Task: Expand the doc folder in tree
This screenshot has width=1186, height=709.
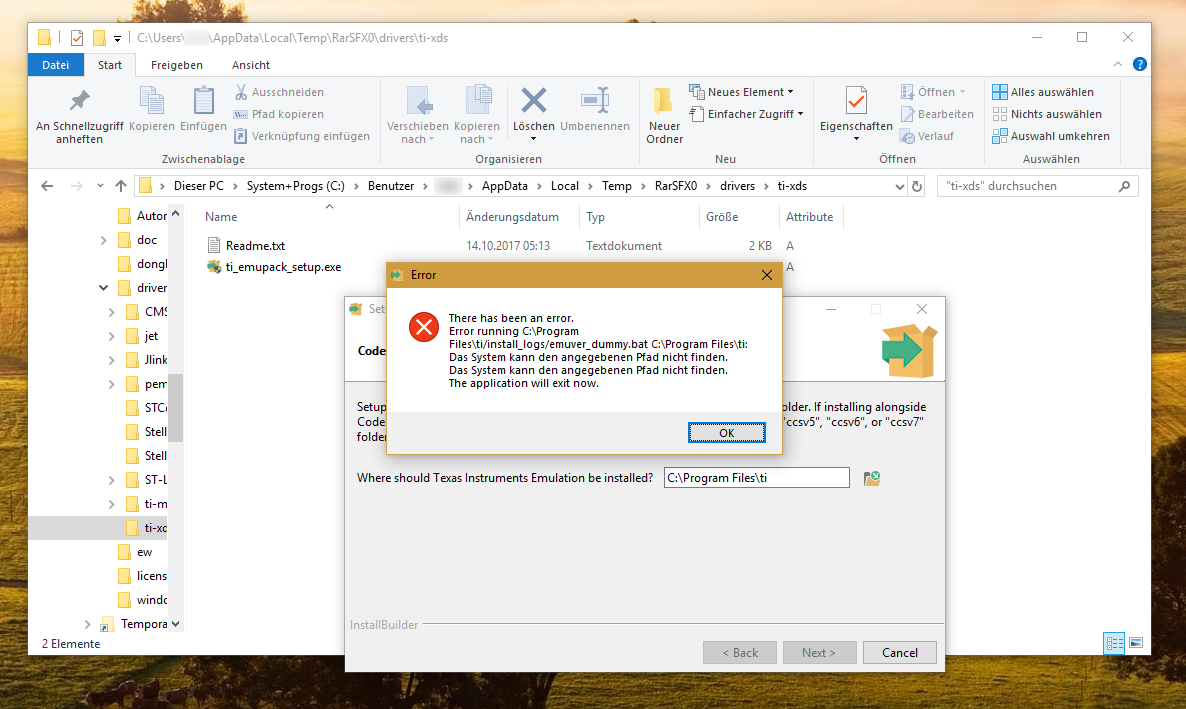Action: tap(103, 240)
